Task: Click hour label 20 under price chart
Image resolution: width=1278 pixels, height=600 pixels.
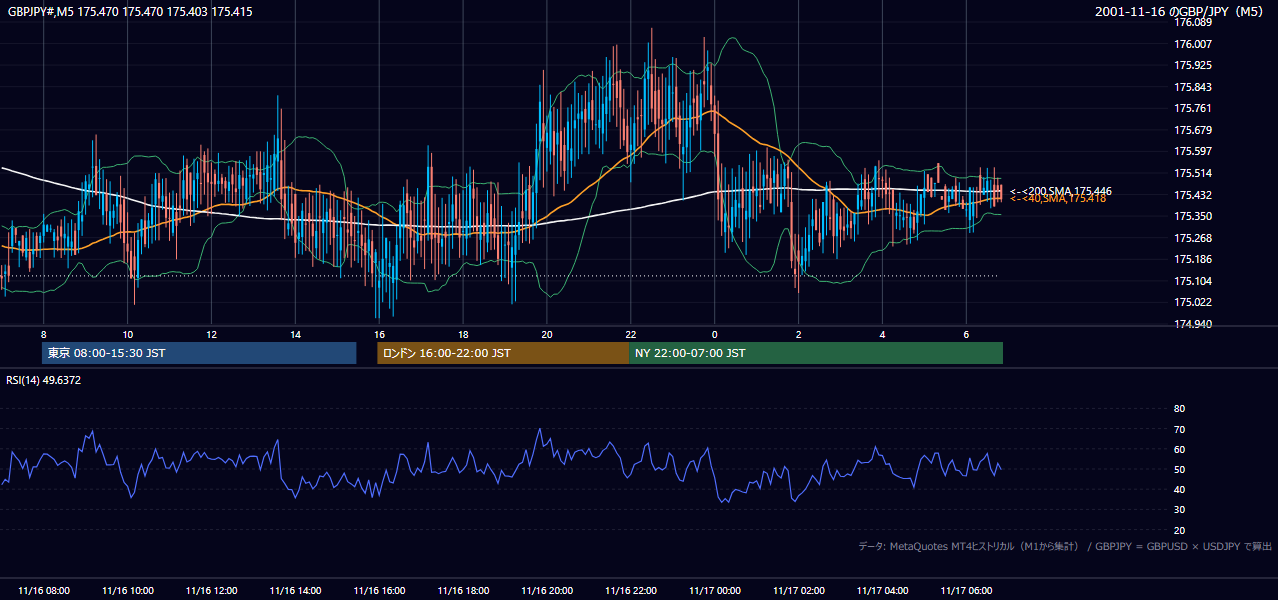Action: click(x=547, y=334)
